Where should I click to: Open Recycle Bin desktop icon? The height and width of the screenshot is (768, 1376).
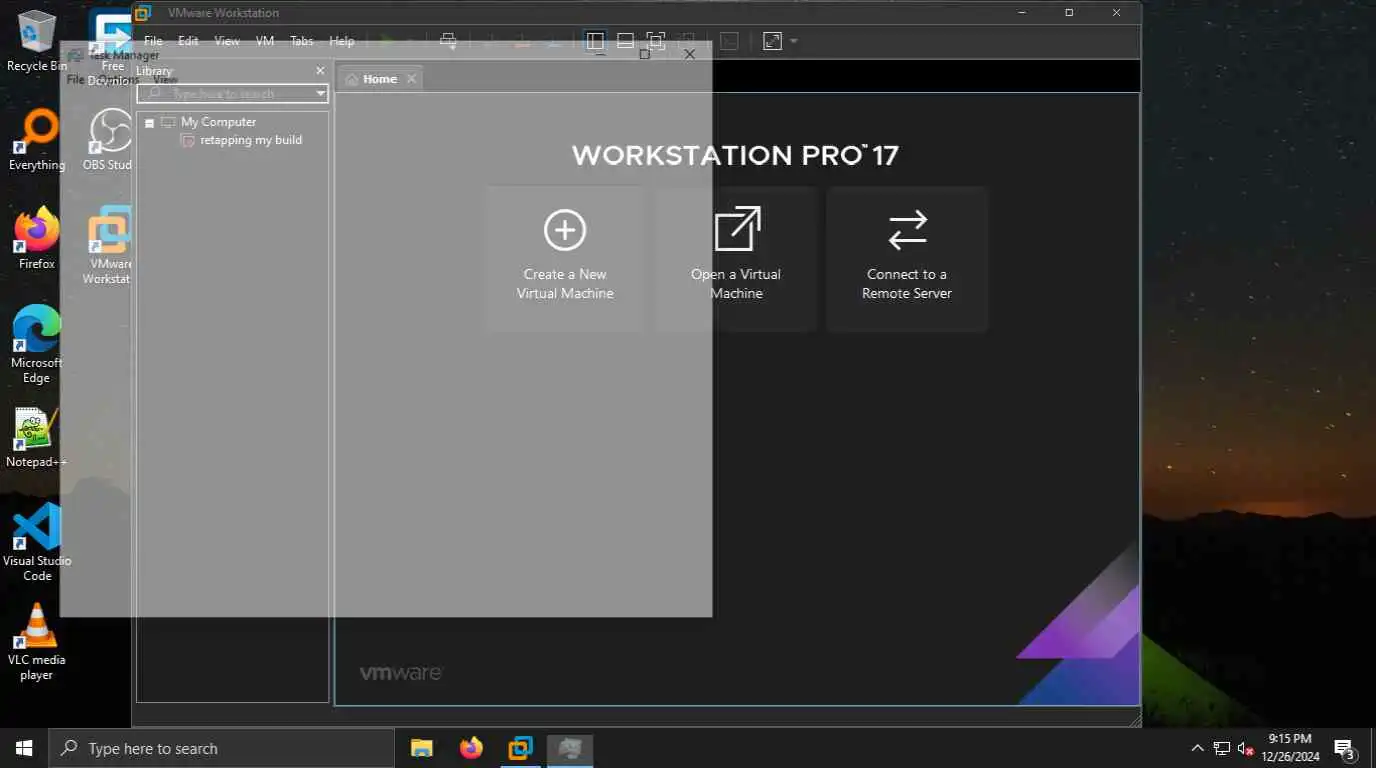[x=37, y=42]
